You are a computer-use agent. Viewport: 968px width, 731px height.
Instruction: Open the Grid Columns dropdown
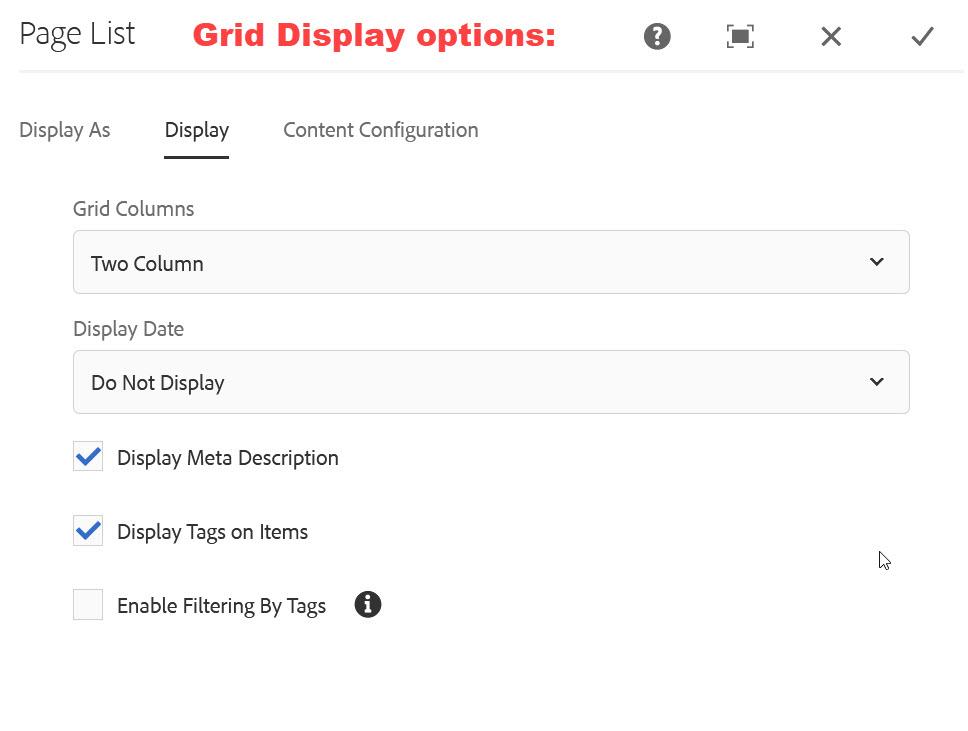(x=491, y=262)
